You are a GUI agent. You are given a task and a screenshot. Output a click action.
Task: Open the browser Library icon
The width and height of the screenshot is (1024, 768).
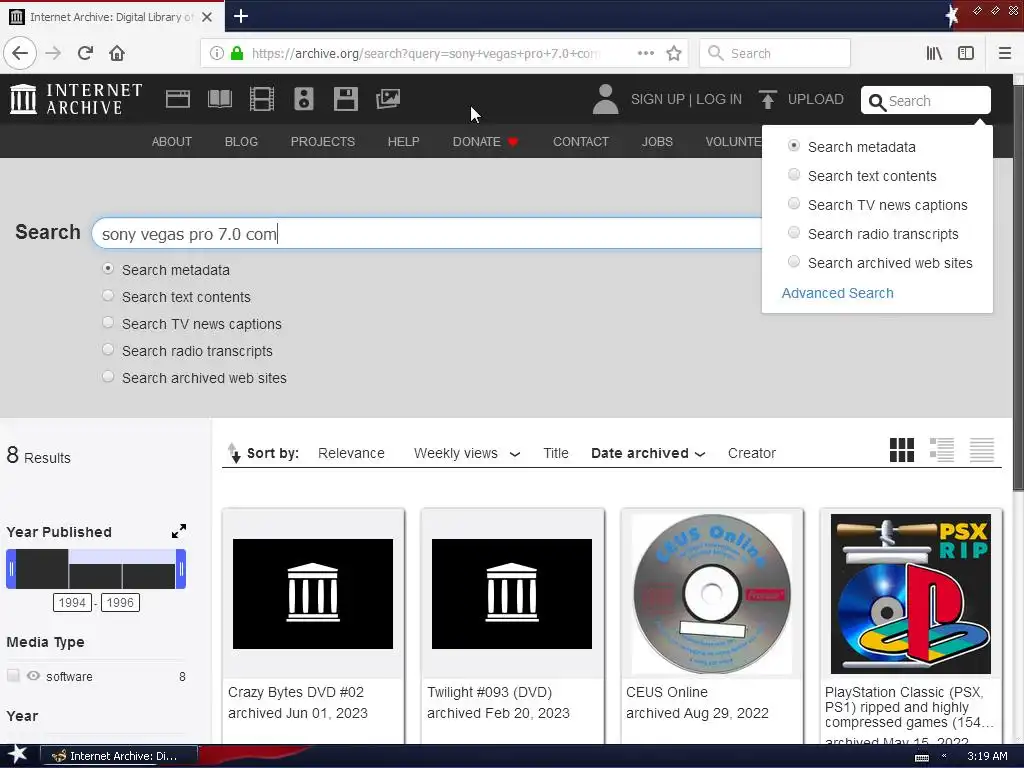click(x=934, y=53)
